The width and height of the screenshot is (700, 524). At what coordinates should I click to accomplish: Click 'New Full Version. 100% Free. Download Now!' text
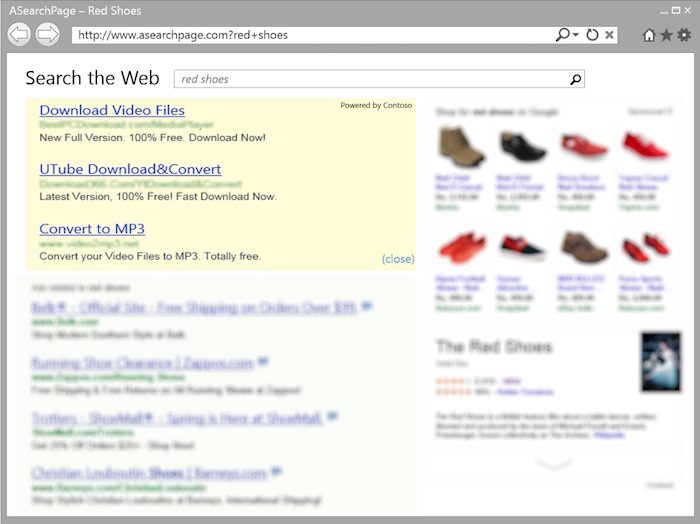click(153, 137)
